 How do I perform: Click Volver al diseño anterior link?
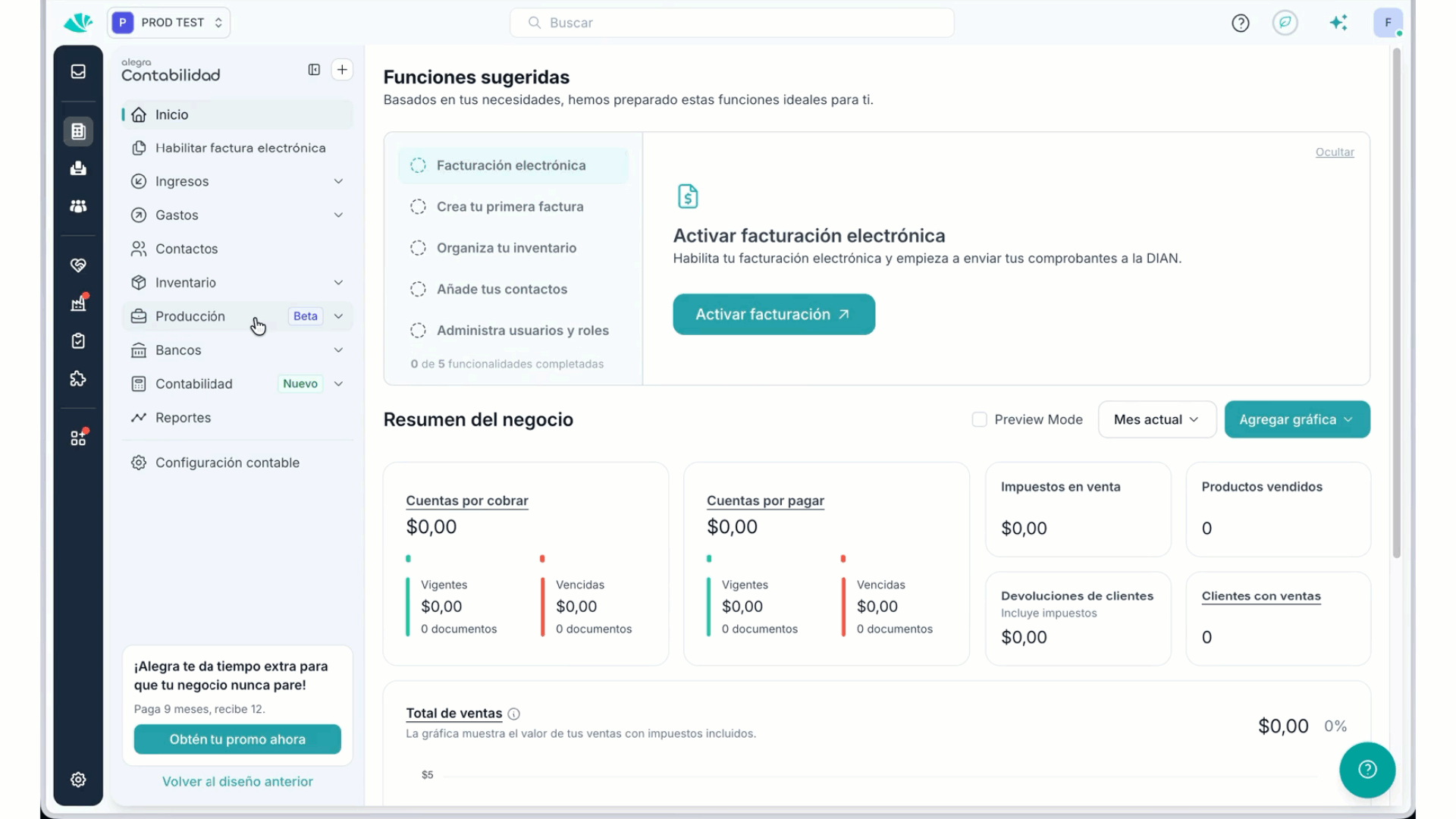(237, 782)
